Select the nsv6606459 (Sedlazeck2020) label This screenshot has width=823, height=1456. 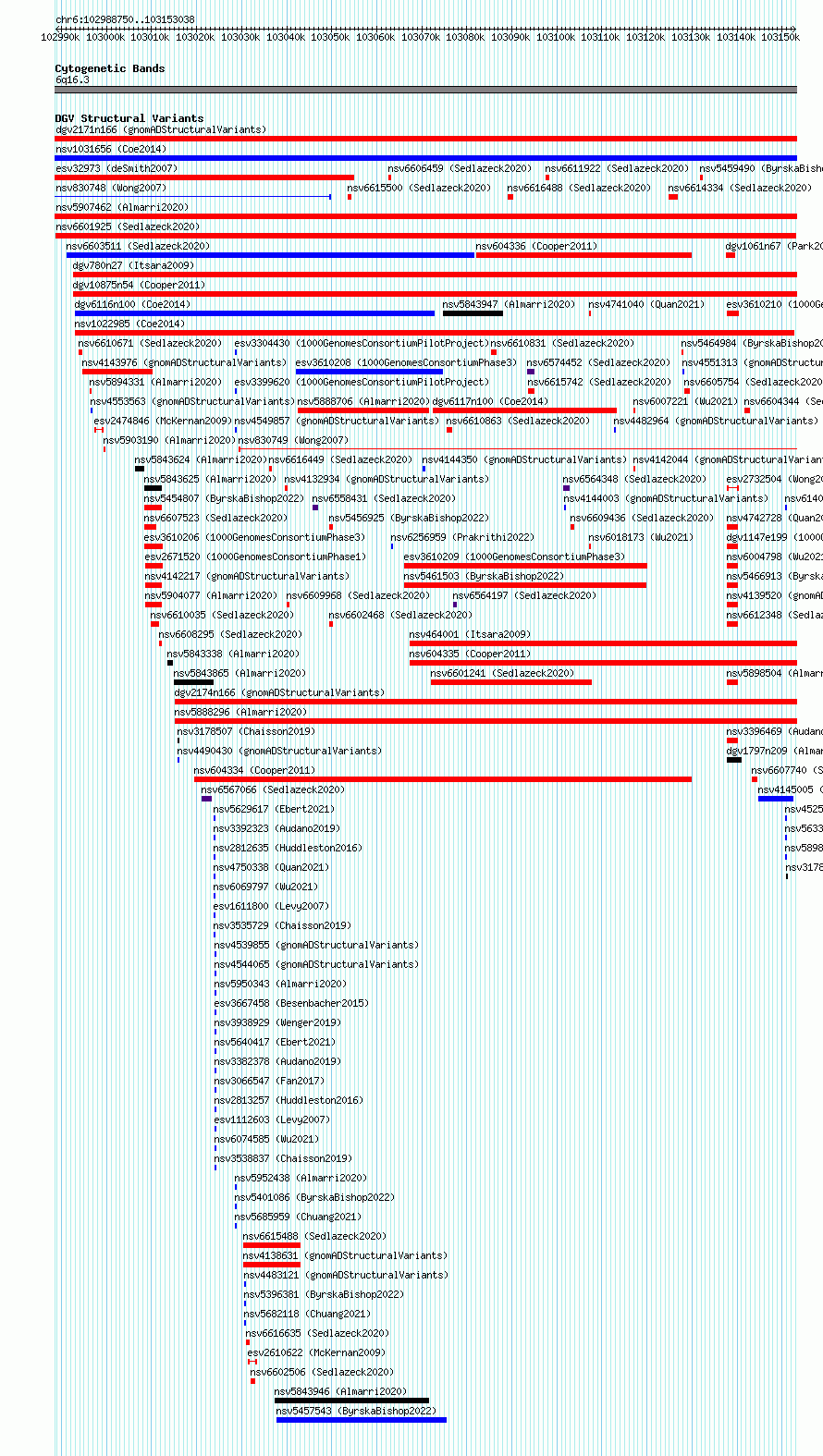460,168
